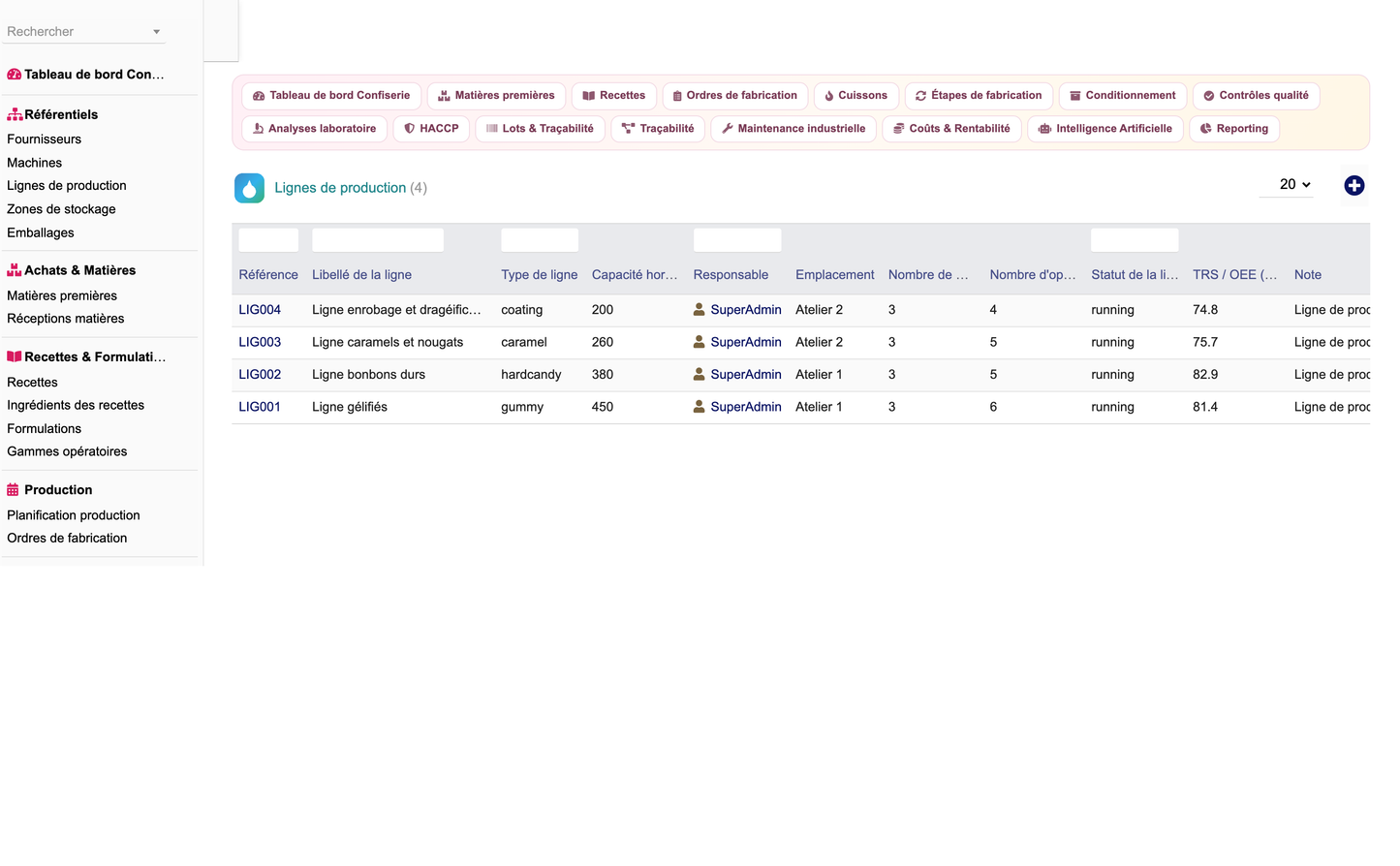The height and width of the screenshot is (866, 1400).
Task: Click the add new production line plus icon
Action: (1353, 185)
